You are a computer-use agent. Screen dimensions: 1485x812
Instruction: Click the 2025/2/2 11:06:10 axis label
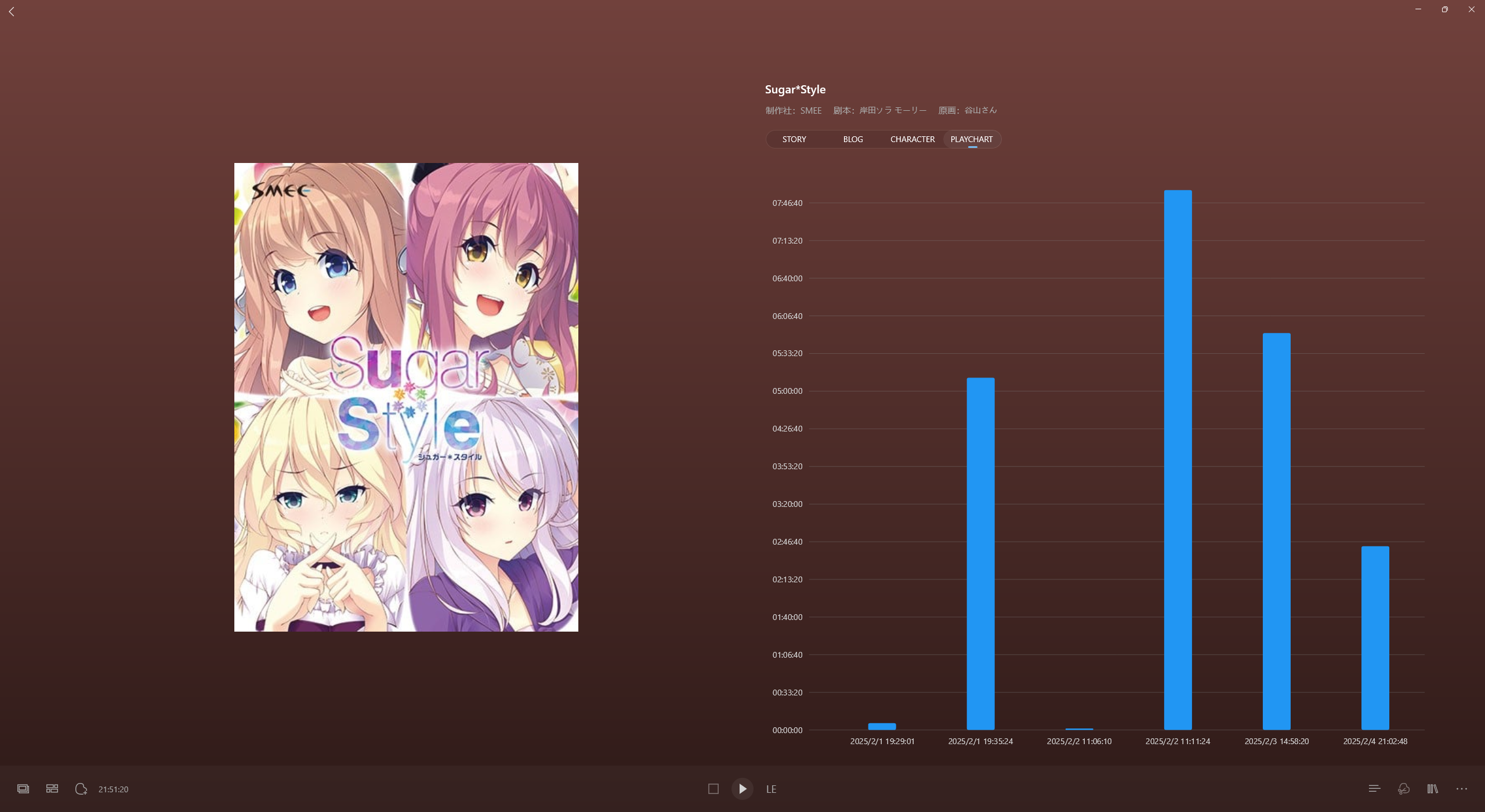(x=1080, y=741)
